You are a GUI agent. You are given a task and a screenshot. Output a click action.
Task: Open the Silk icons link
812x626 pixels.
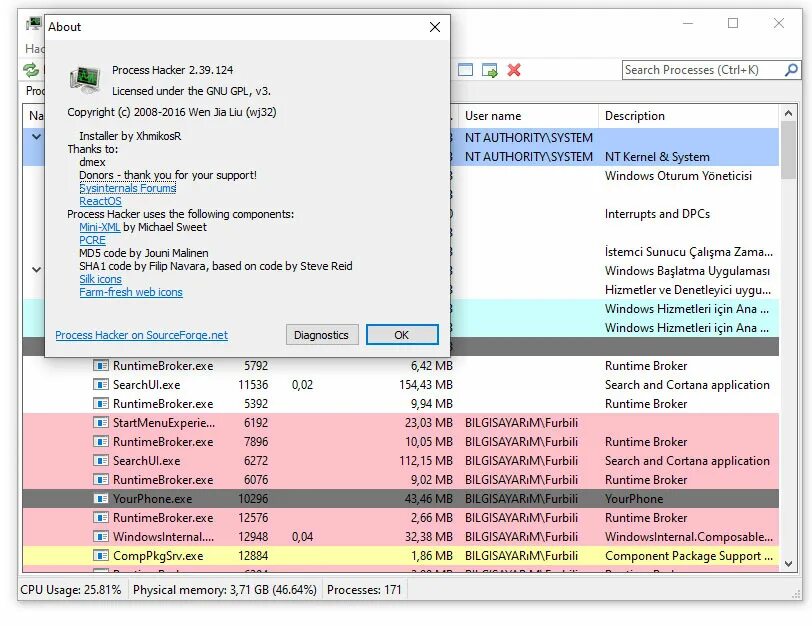(x=100, y=279)
